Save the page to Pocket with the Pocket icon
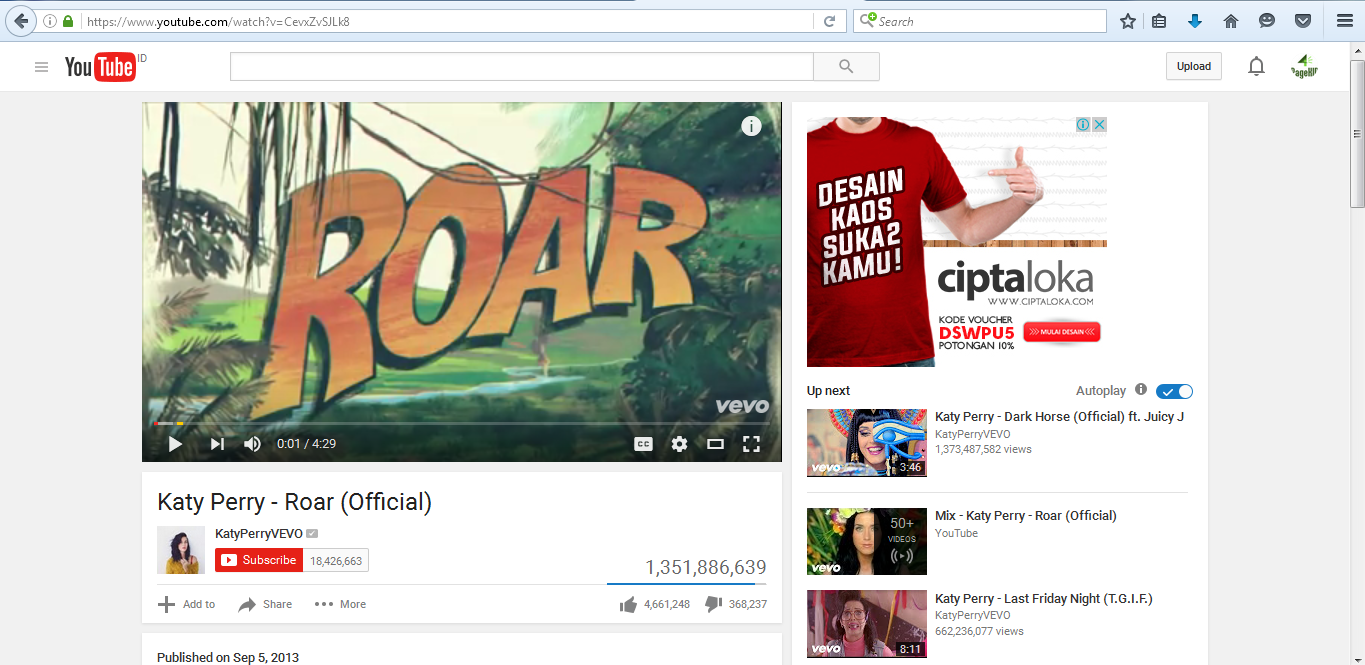The height and width of the screenshot is (665, 1365). 1303,21
